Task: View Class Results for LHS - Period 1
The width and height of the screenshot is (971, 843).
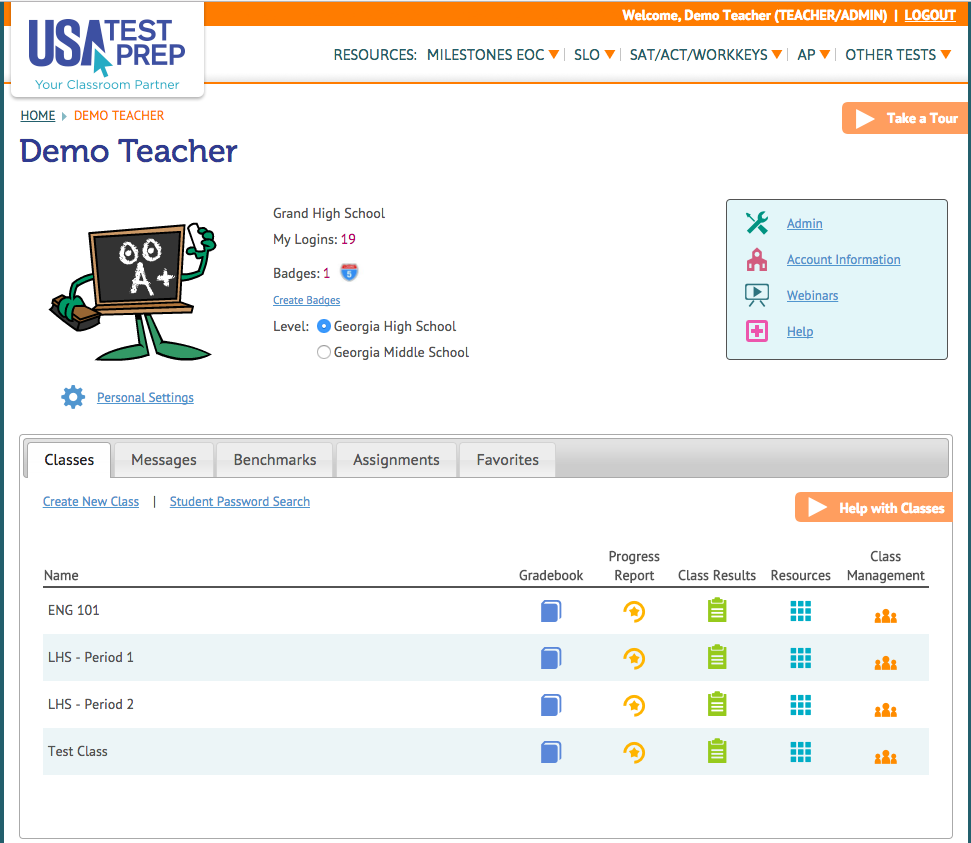Action: click(x=717, y=657)
